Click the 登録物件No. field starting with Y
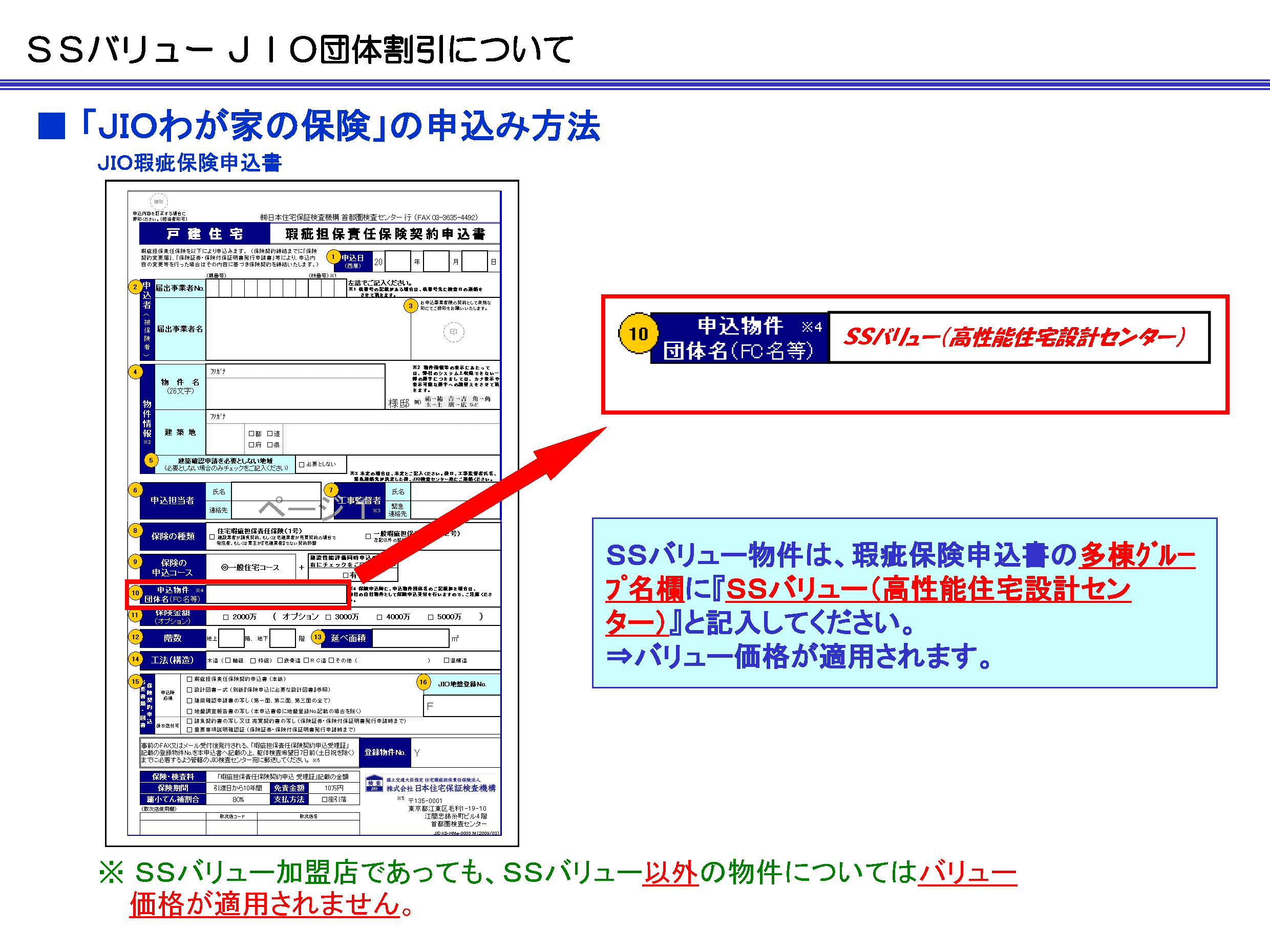 click(x=455, y=753)
